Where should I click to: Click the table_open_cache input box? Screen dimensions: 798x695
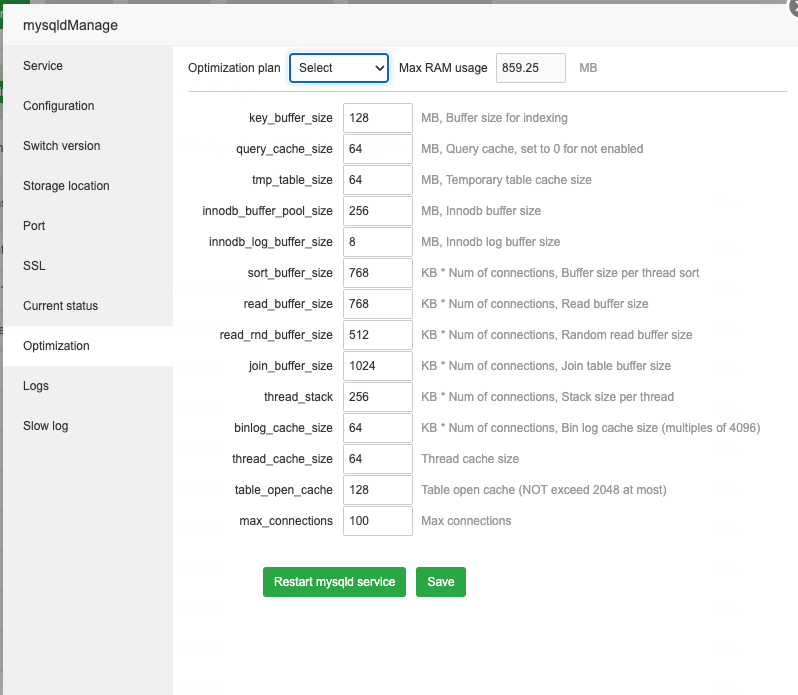(x=377, y=490)
